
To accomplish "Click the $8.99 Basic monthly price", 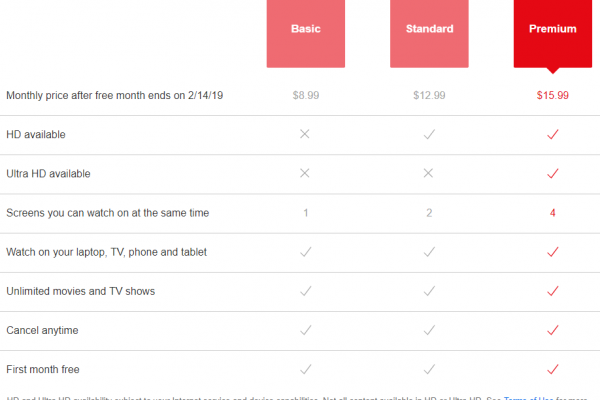I will 306,95.
